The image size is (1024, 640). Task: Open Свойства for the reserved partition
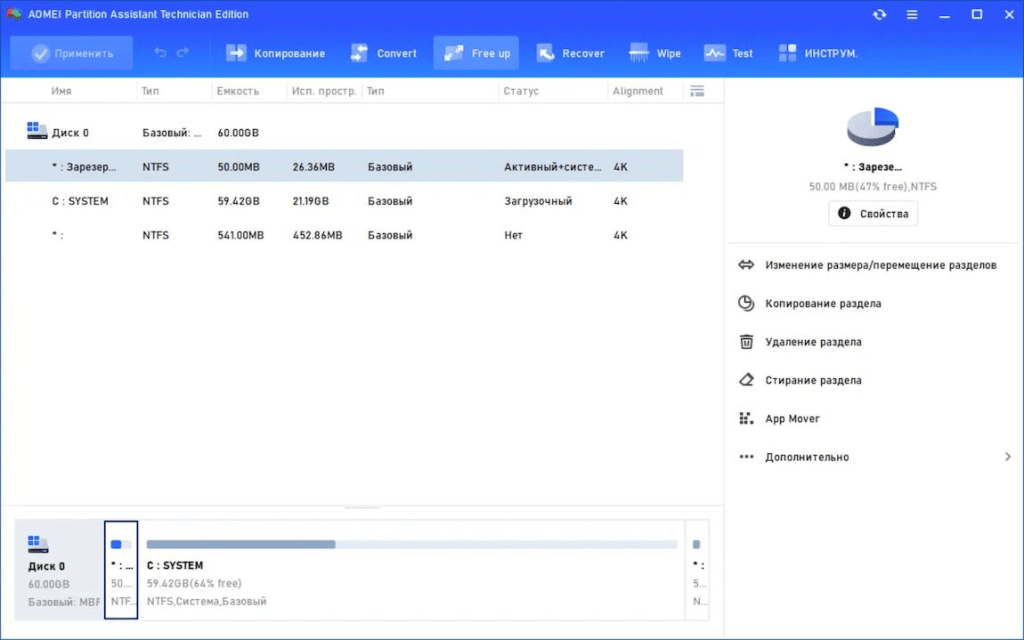point(872,213)
